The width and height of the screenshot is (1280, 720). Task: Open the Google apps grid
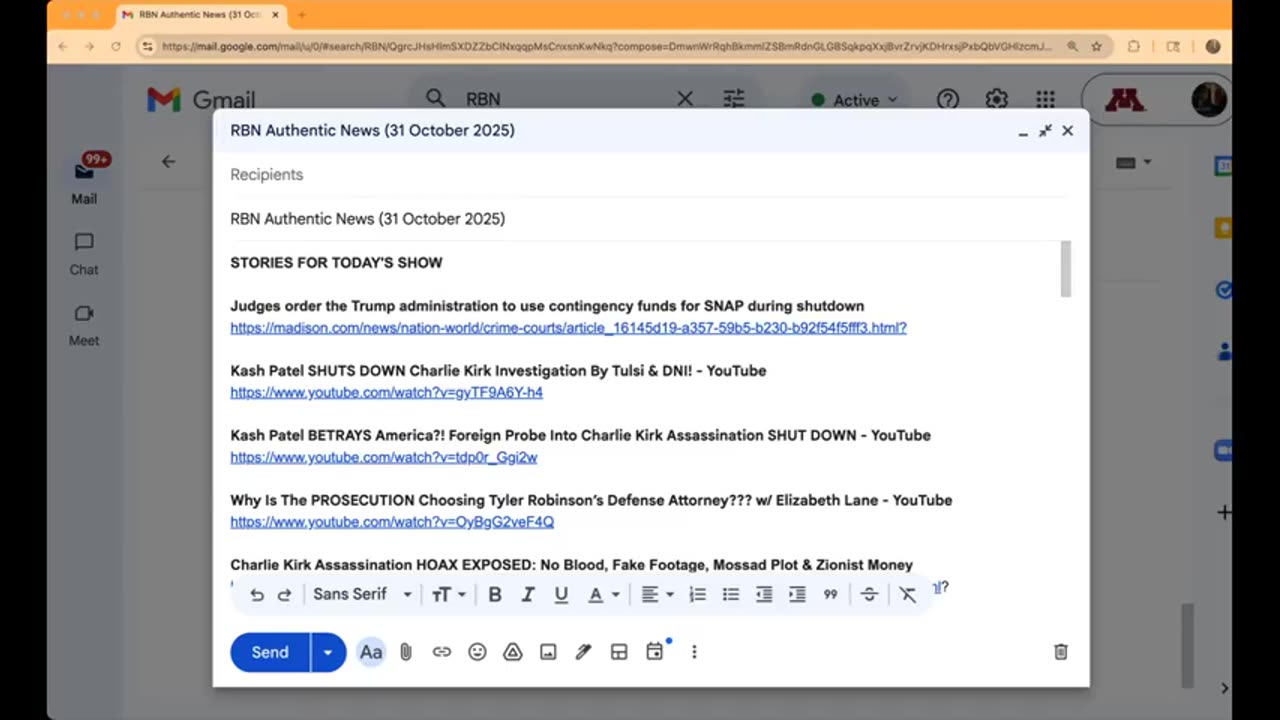pos(1045,99)
